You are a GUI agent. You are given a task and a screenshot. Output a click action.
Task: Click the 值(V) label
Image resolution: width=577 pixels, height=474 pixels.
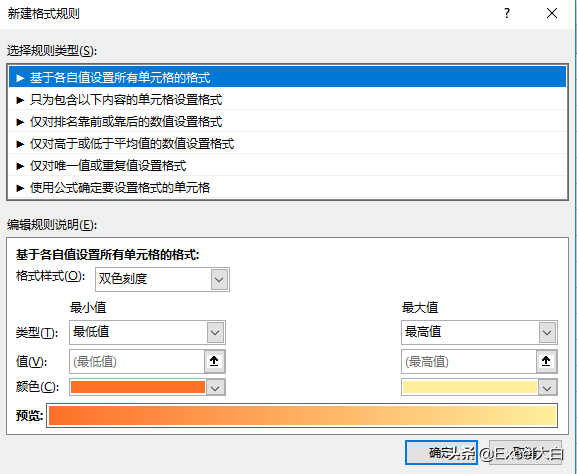tap(31, 362)
